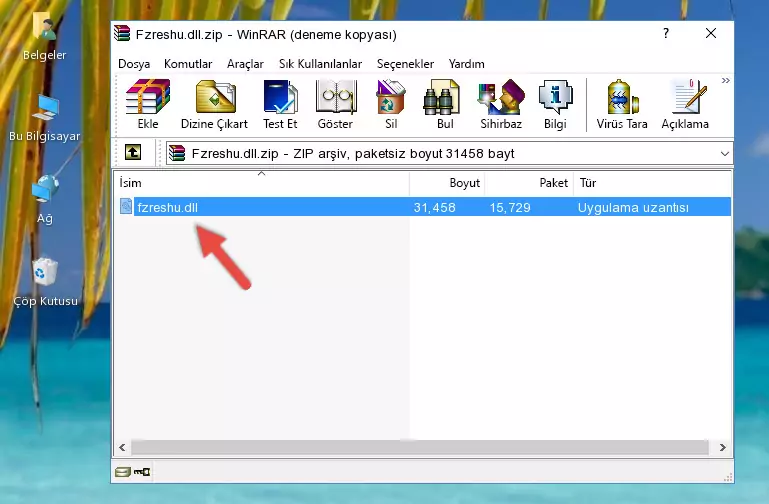The width and height of the screenshot is (769, 504).
Task: Select Çöp Kutusu recycle bin icon
Action: tap(45, 272)
